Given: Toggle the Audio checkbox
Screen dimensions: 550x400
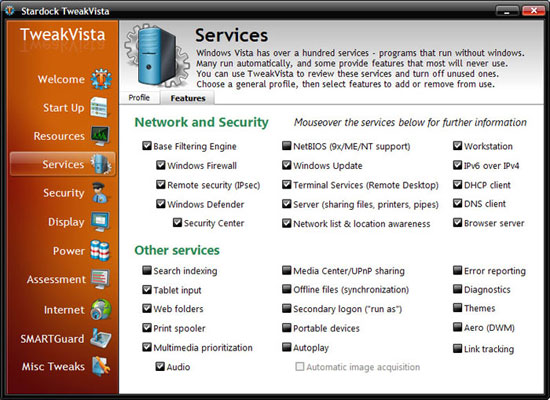Looking at the screenshot, I should tap(160, 366).
